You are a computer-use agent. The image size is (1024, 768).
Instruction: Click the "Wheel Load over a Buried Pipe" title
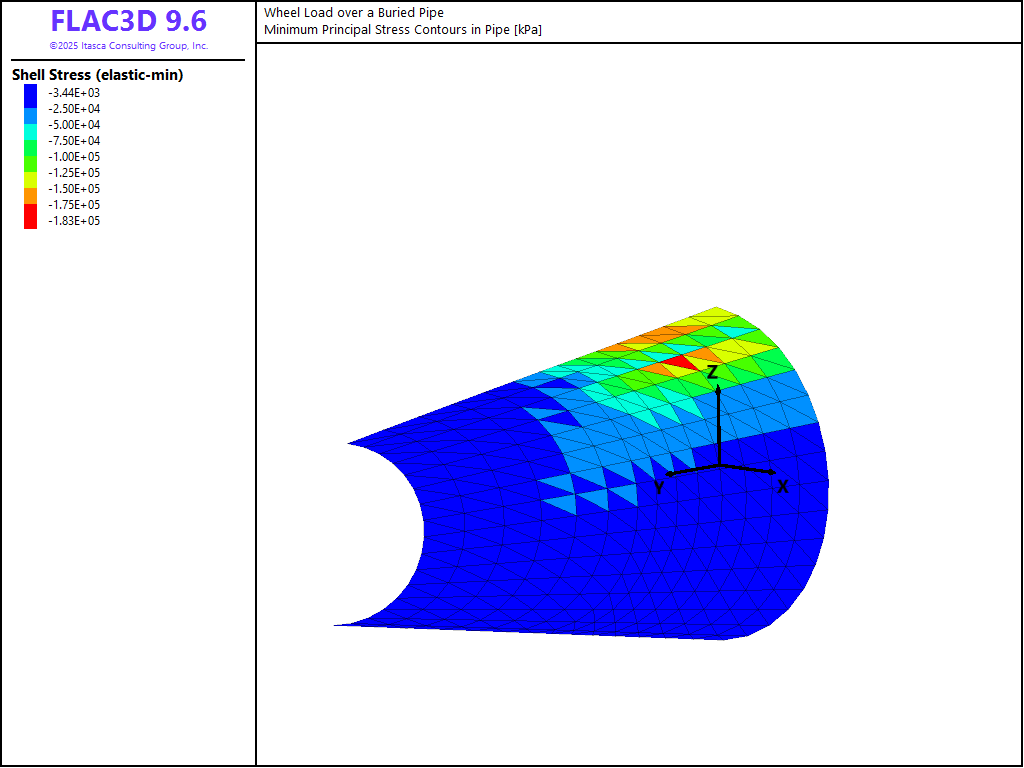(x=354, y=13)
